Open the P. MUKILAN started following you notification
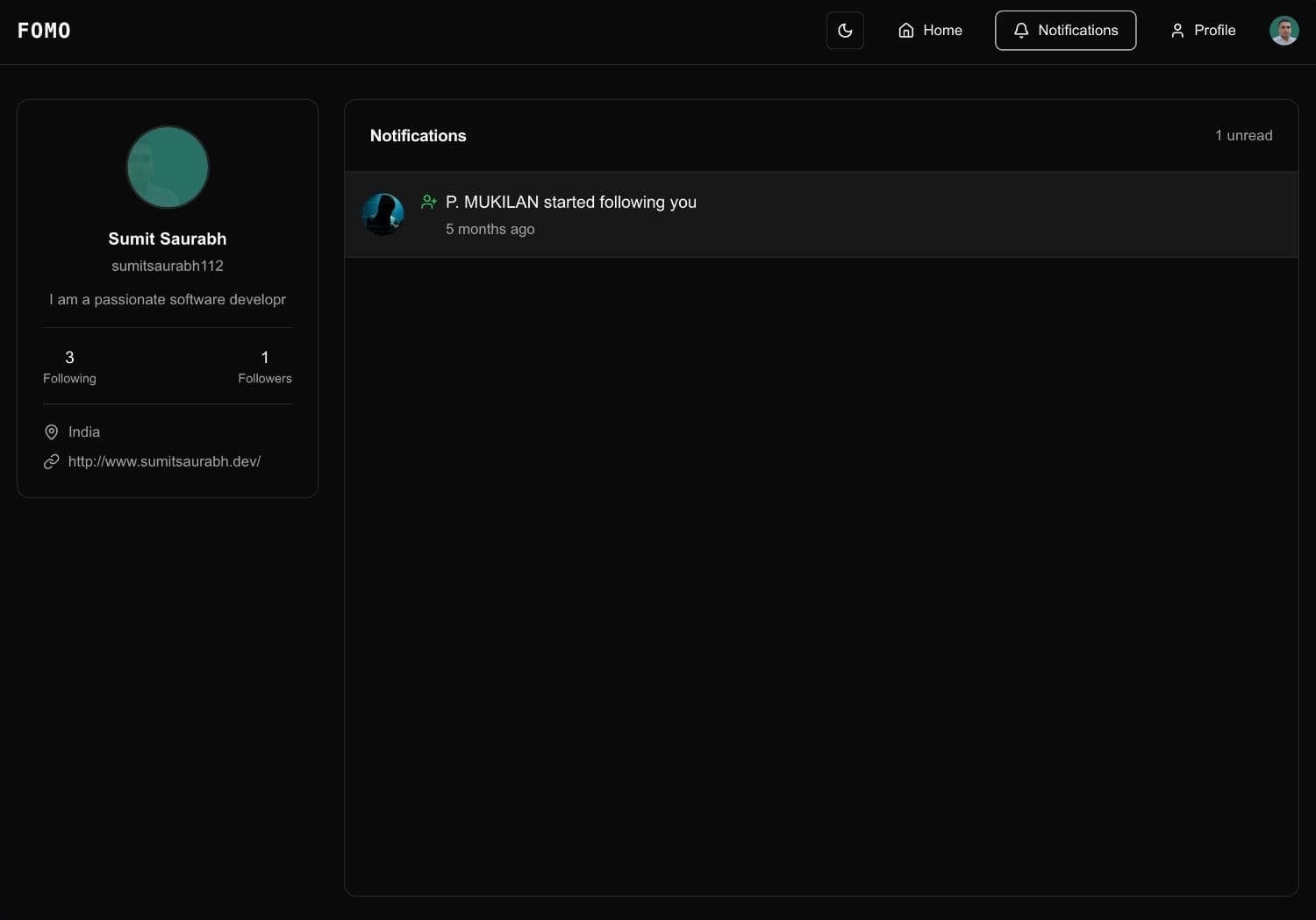Image resolution: width=1316 pixels, height=920 pixels. [821, 215]
